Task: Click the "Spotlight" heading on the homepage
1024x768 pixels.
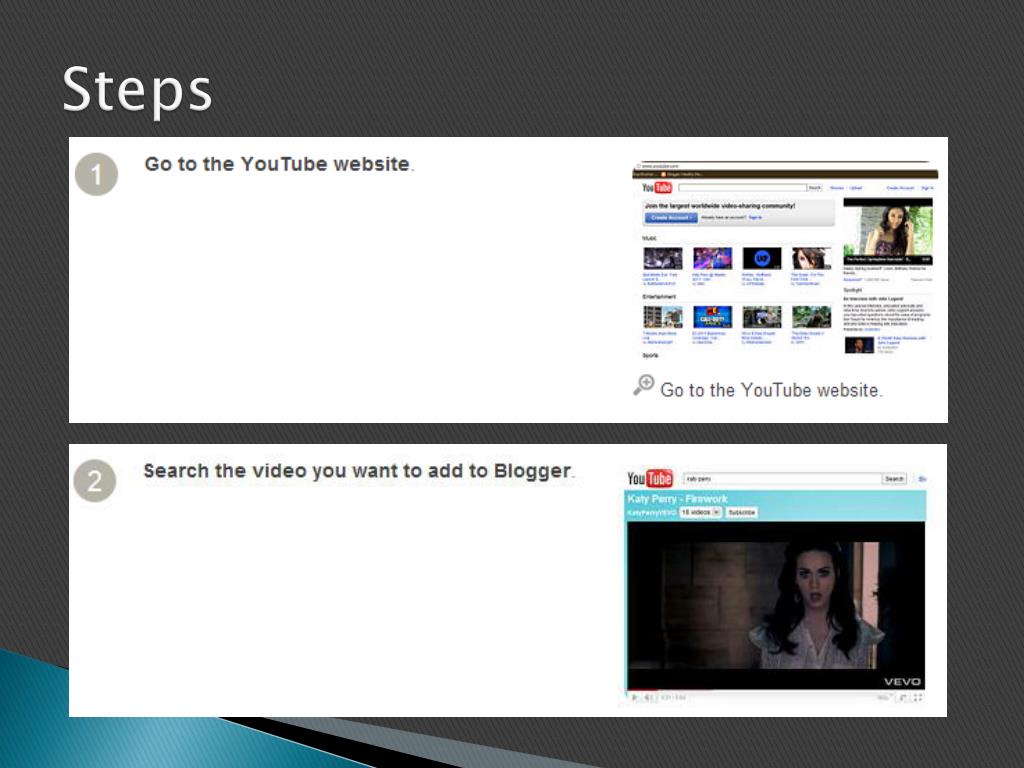Action: click(x=853, y=289)
